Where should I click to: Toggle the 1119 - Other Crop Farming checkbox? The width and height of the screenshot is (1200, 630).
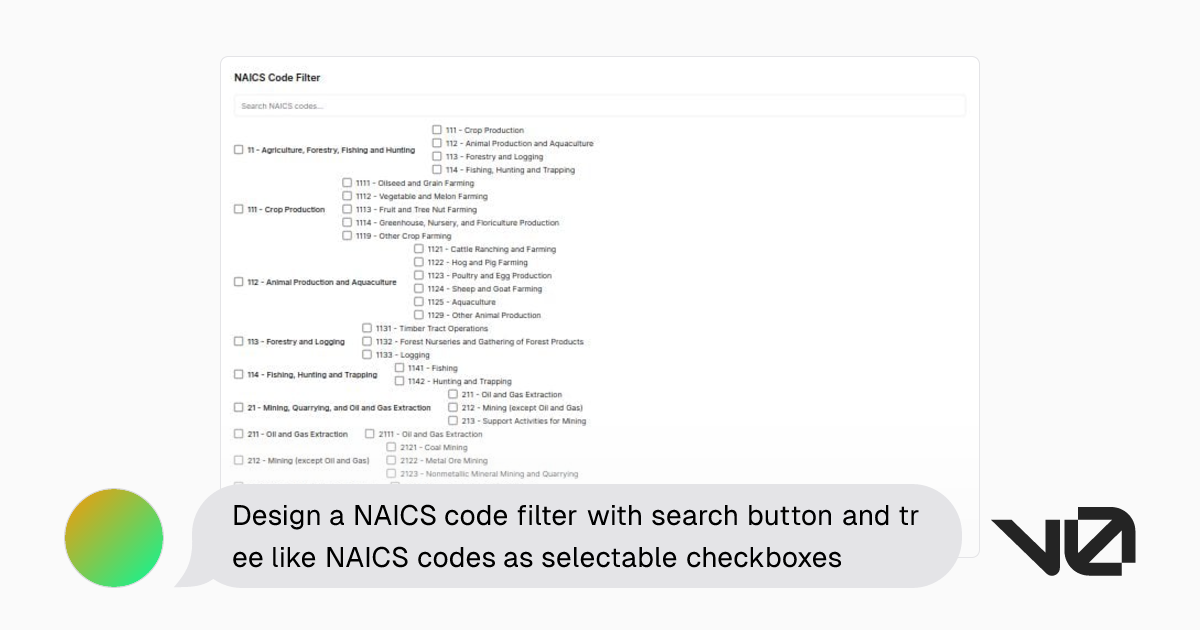tap(347, 236)
